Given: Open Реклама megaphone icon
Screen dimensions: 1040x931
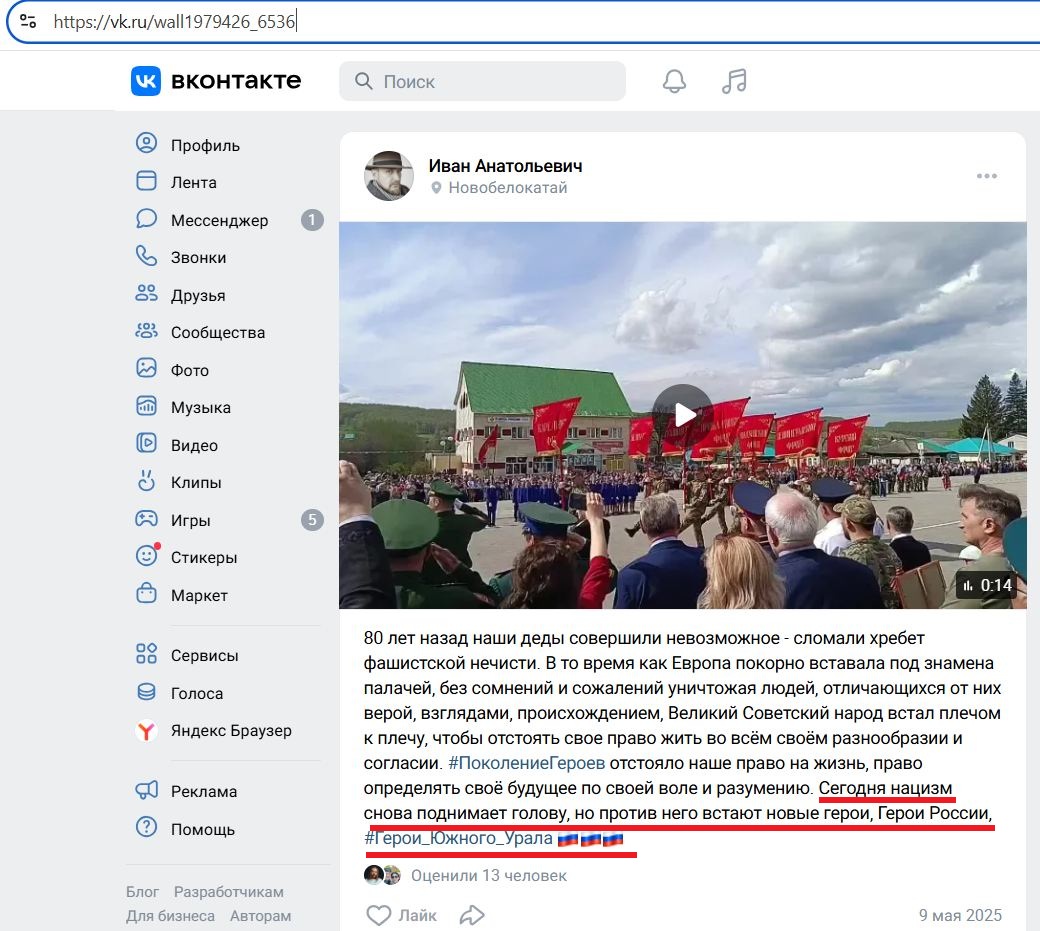Looking at the screenshot, I should click(147, 790).
